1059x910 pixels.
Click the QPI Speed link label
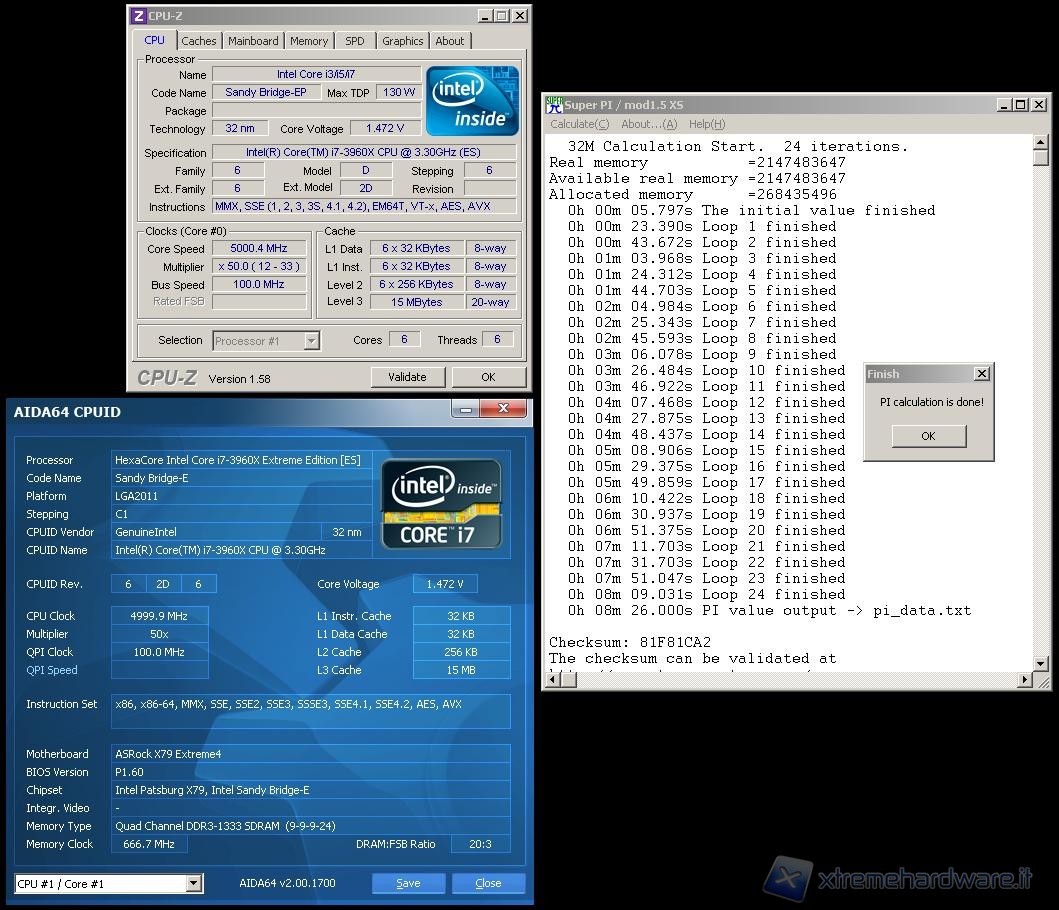point(52,670)
